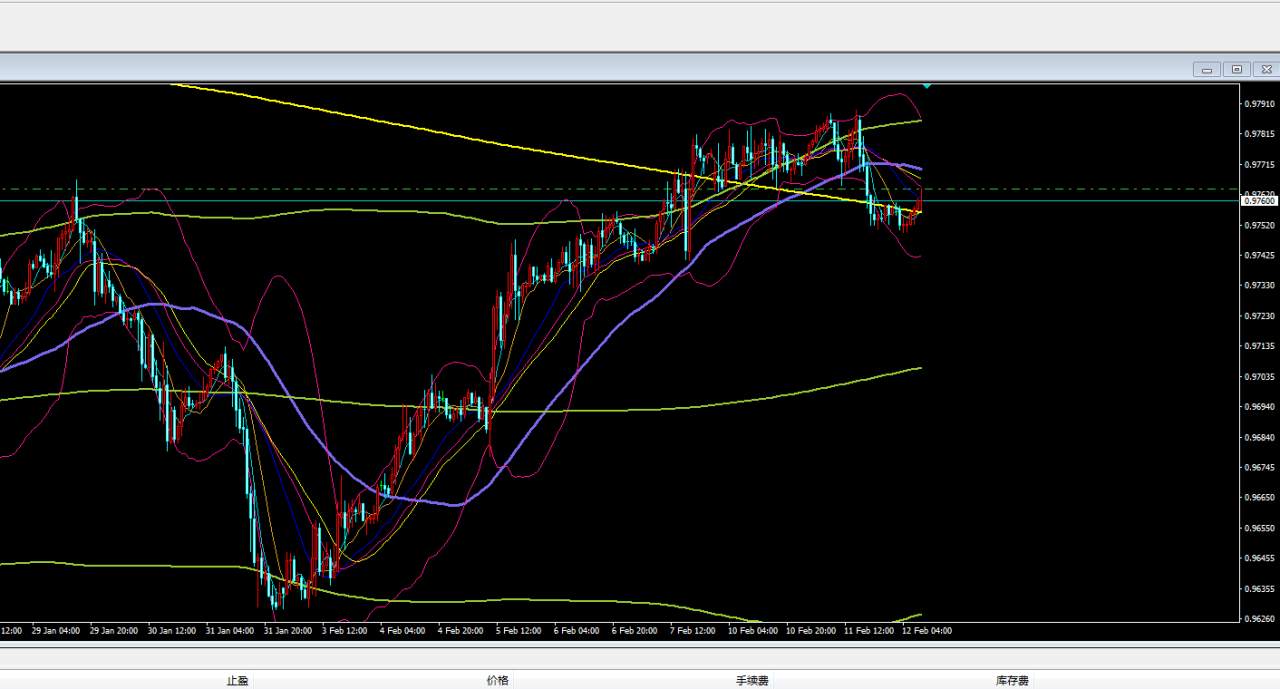Minimize the chart window
This screenshot has height=689, width=1280.
tap(1207, 69)
